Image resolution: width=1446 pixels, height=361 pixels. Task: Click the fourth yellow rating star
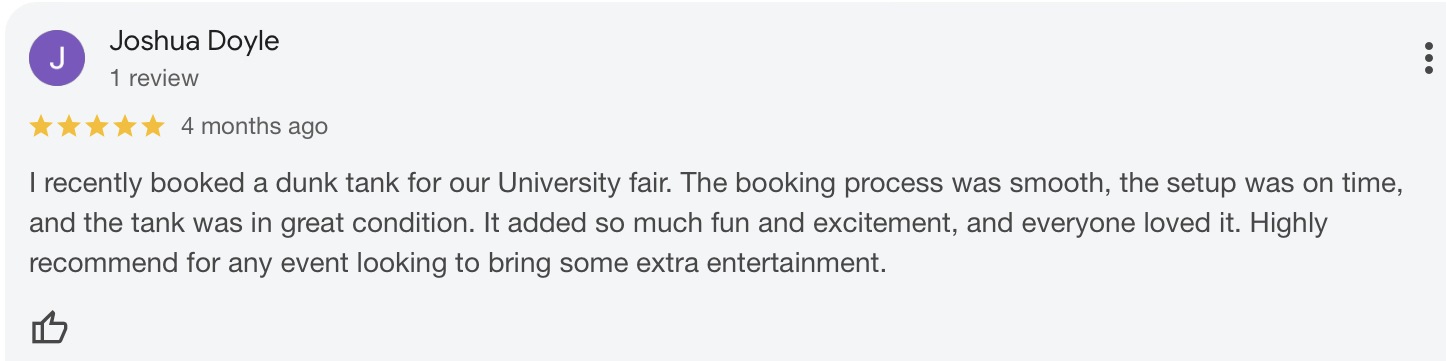tap(125, 126)
